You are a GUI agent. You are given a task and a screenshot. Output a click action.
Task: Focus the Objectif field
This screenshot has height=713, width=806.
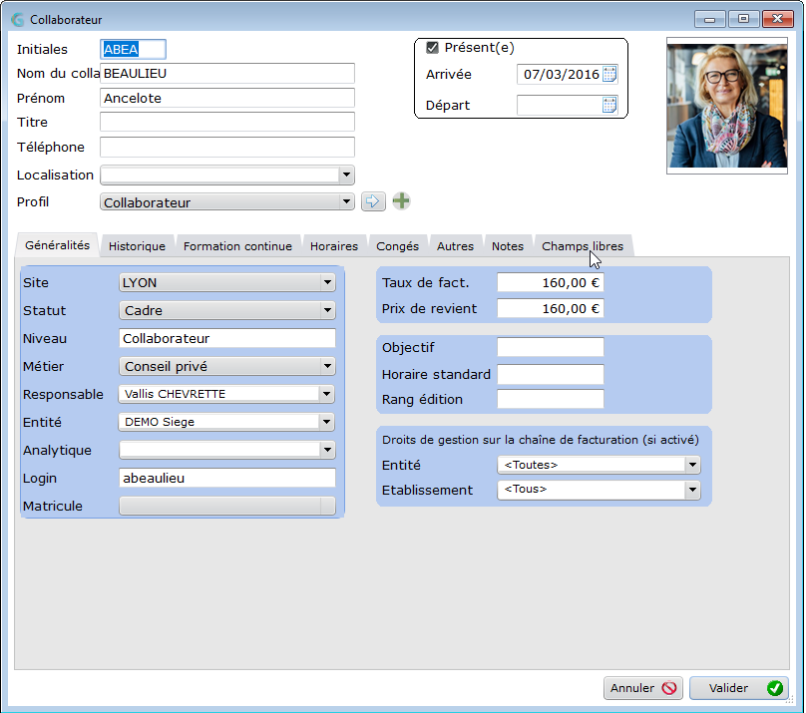(x=550, y=348)
